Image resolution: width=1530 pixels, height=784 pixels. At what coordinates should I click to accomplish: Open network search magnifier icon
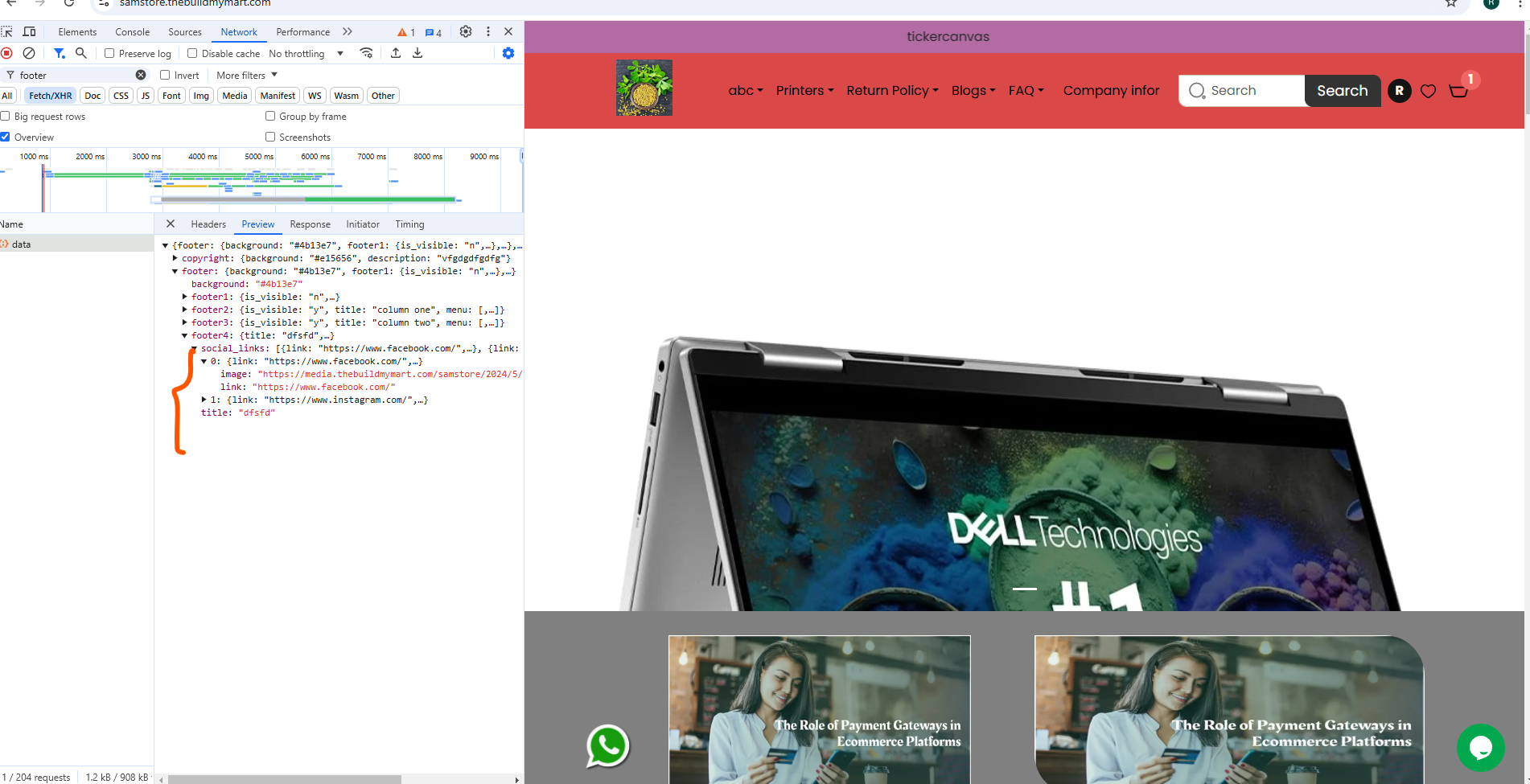point(80,53)
